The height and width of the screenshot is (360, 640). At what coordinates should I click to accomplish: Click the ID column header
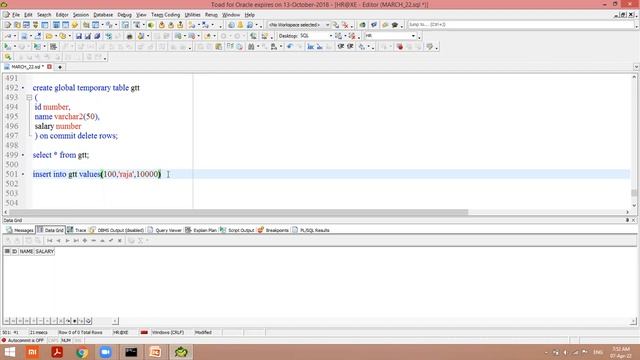[14, 251]
